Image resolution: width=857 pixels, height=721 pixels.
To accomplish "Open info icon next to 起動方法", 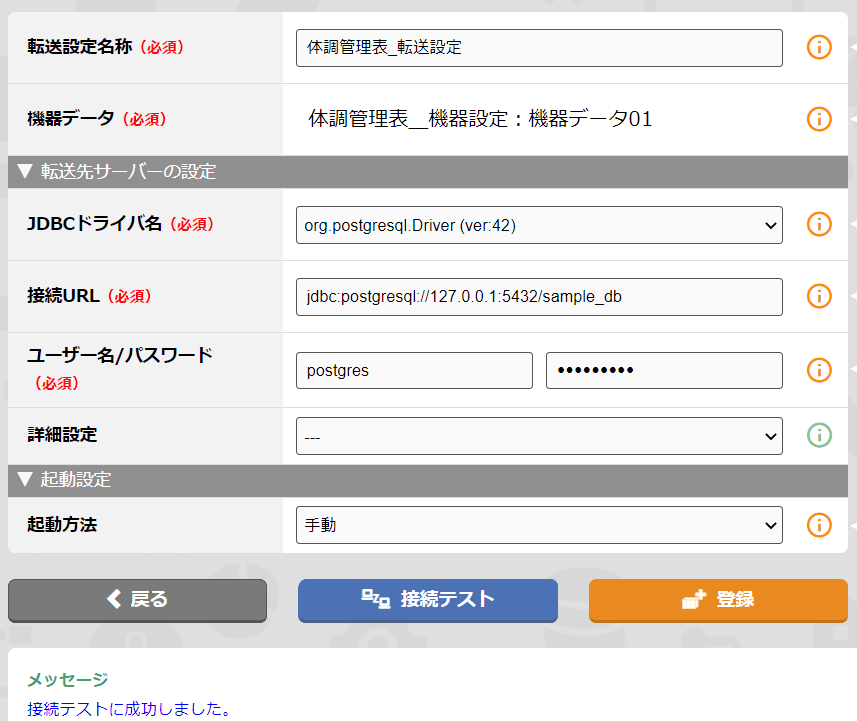I will click(x=819, y=525).
